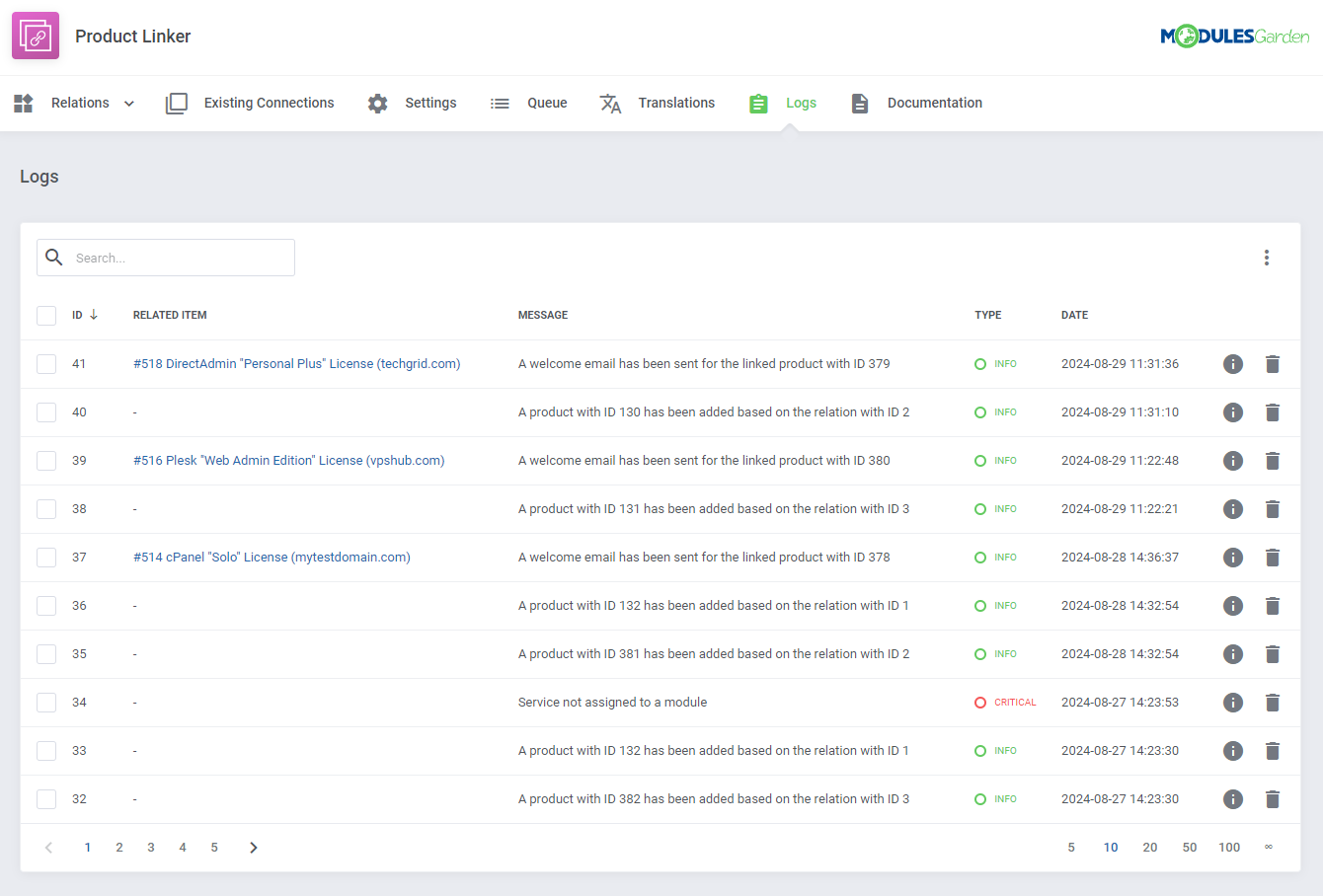1323x896 pixels.
Task: Delete log entry 36 with trash icon
Action: click(1273, 606)
